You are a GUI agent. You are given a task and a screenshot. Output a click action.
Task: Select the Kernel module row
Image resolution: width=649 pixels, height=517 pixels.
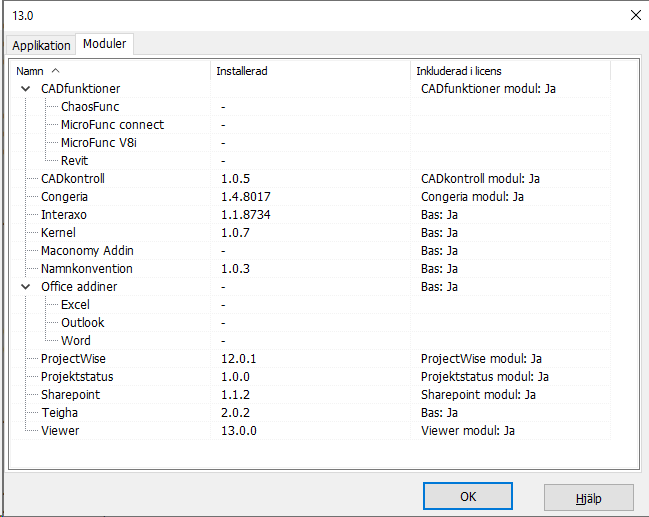310,233
